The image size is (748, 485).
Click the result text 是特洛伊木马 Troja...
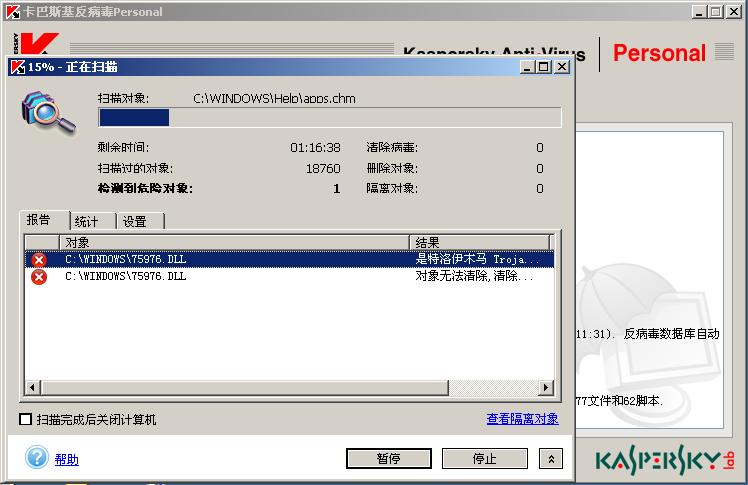coord(478,259)
